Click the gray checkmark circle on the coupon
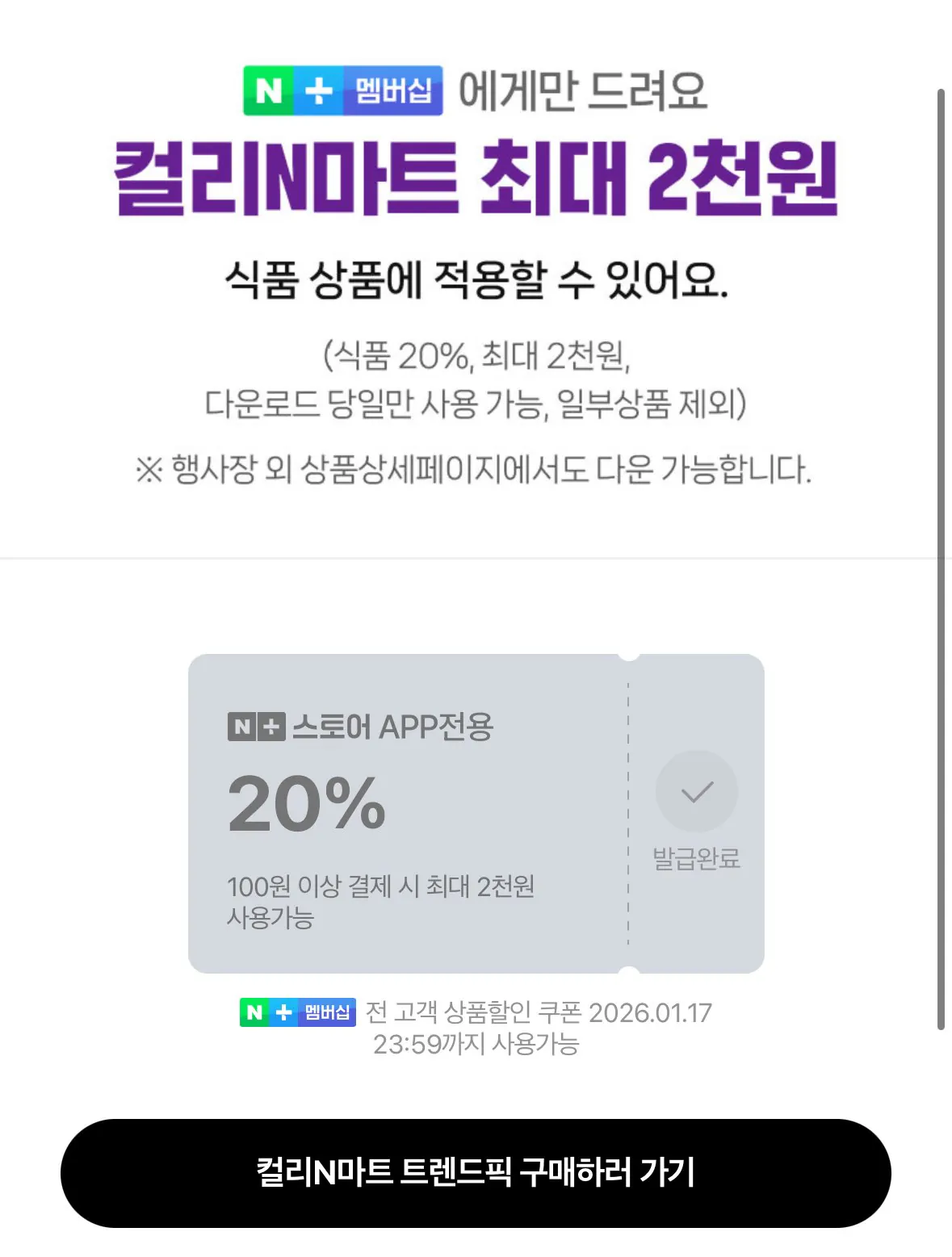952x1257 pixels. 696,791
